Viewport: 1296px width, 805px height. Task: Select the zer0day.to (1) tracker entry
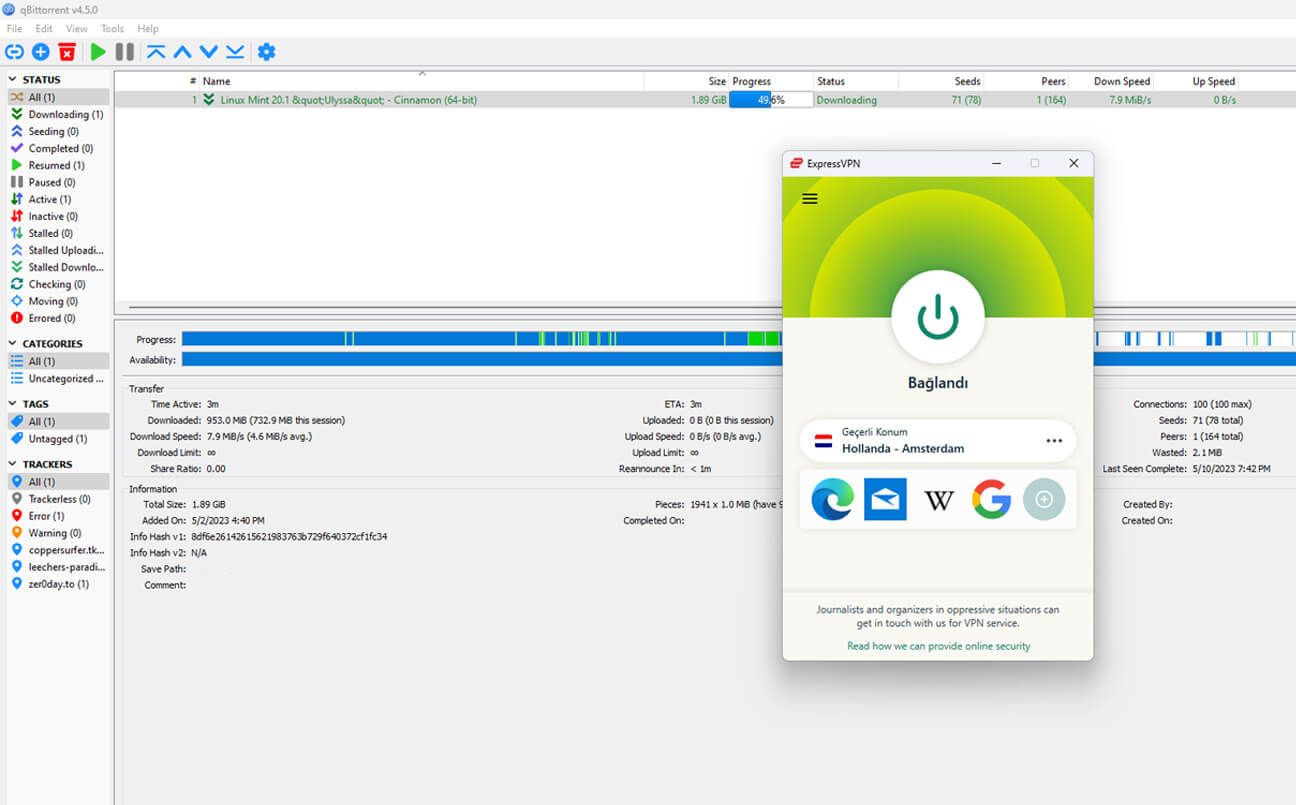pos(50,584)
